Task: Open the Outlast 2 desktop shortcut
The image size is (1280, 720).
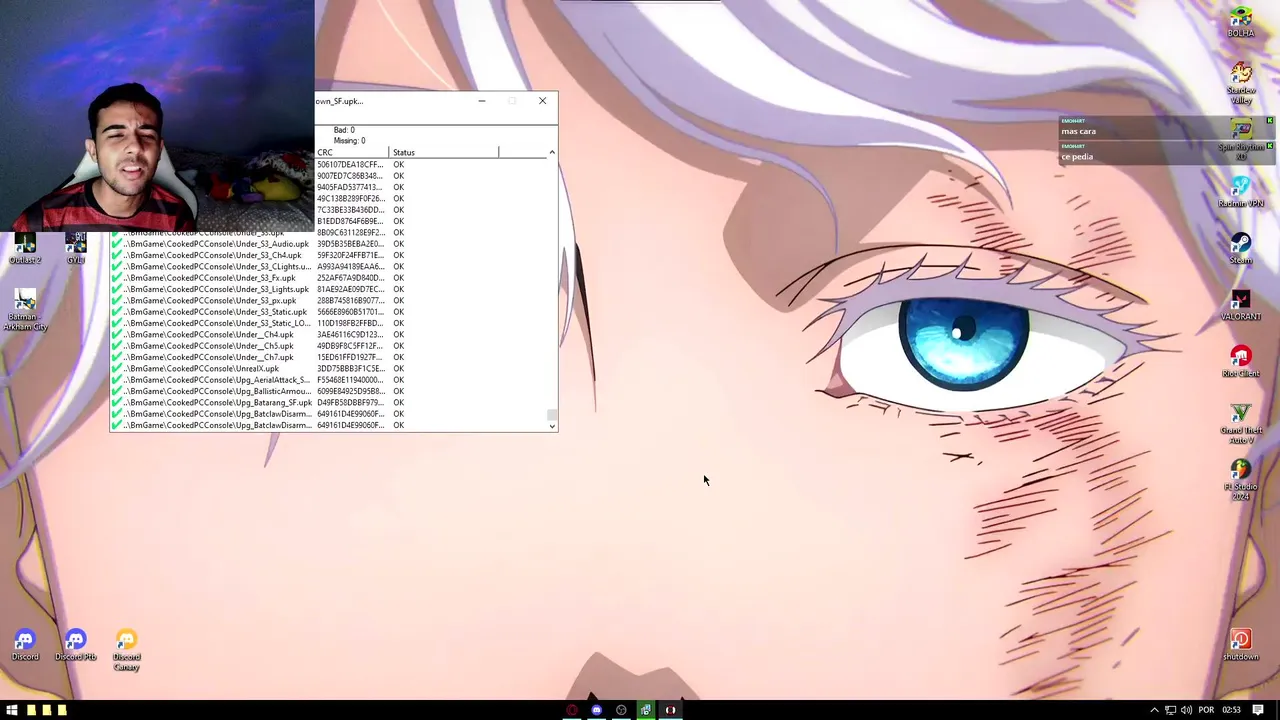Action: (25, 248)
